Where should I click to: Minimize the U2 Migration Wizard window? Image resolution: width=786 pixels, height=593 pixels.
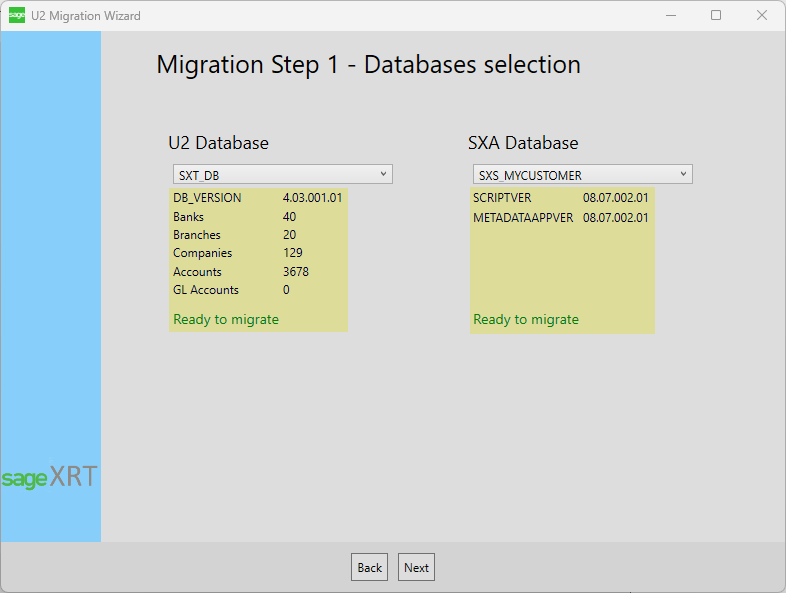tap(669, 16)
